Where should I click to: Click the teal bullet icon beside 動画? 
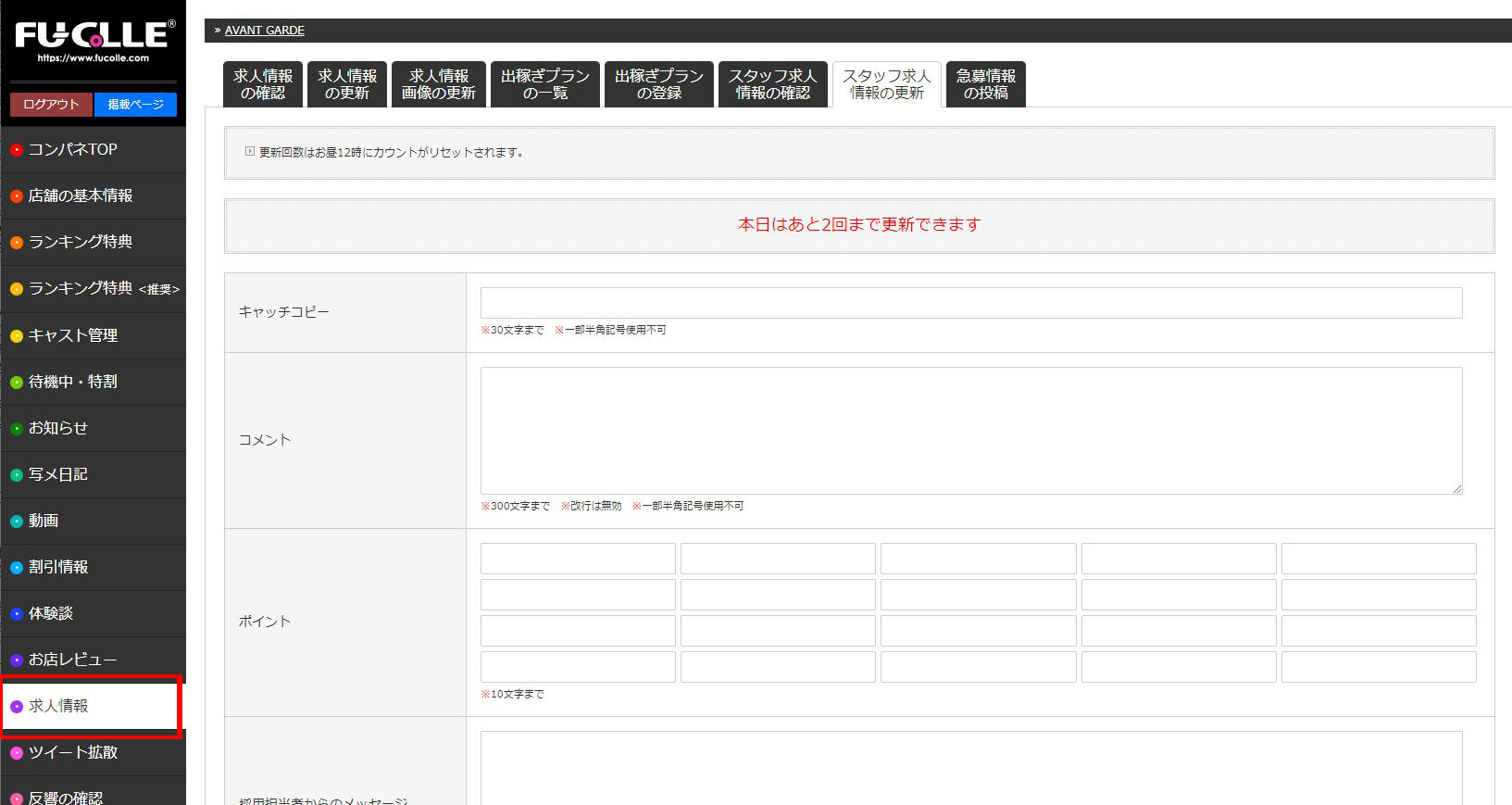point(16,522)
